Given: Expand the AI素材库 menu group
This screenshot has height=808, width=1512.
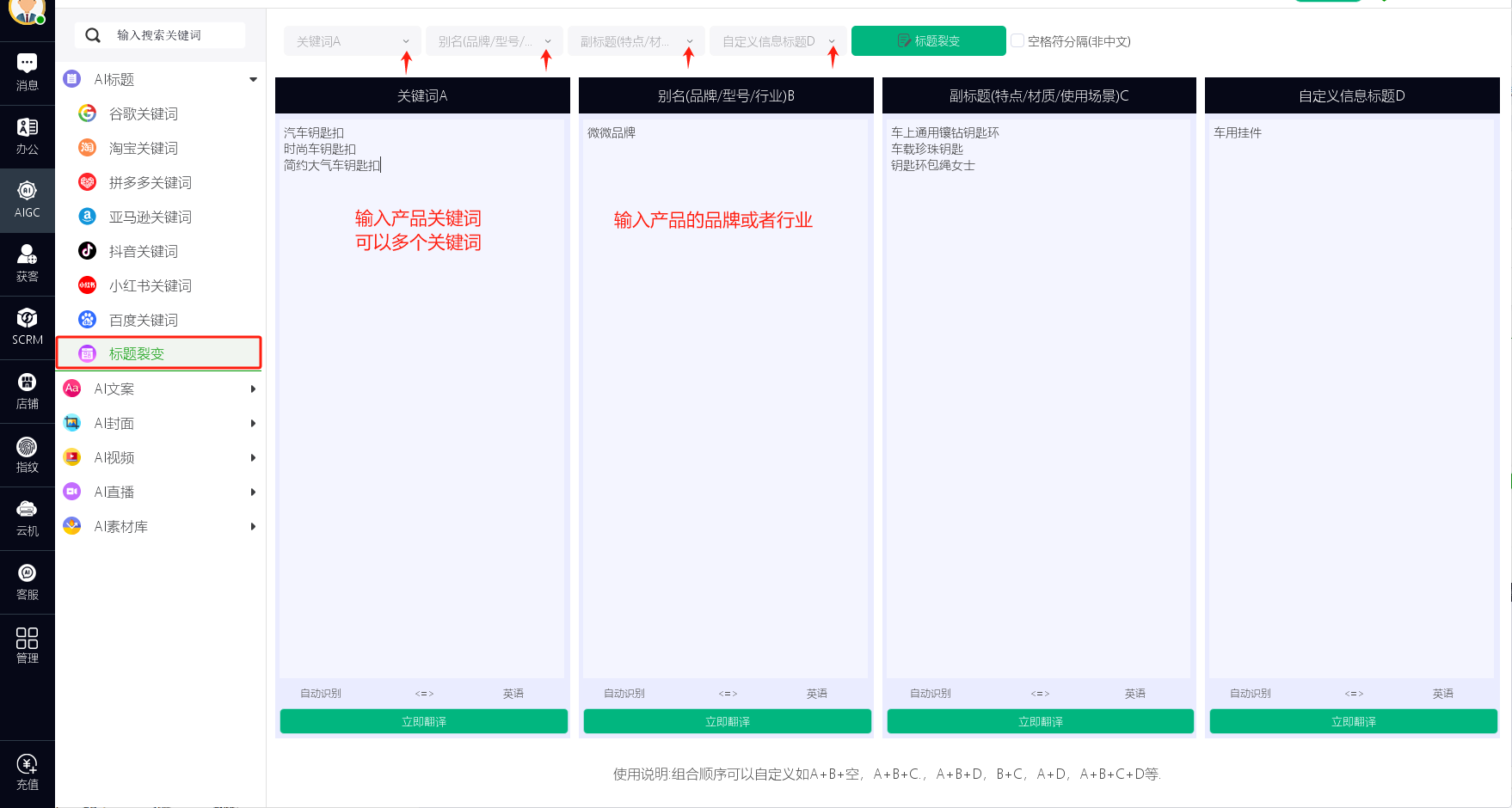Looking at the screenshot, I should tap(253, 526).
